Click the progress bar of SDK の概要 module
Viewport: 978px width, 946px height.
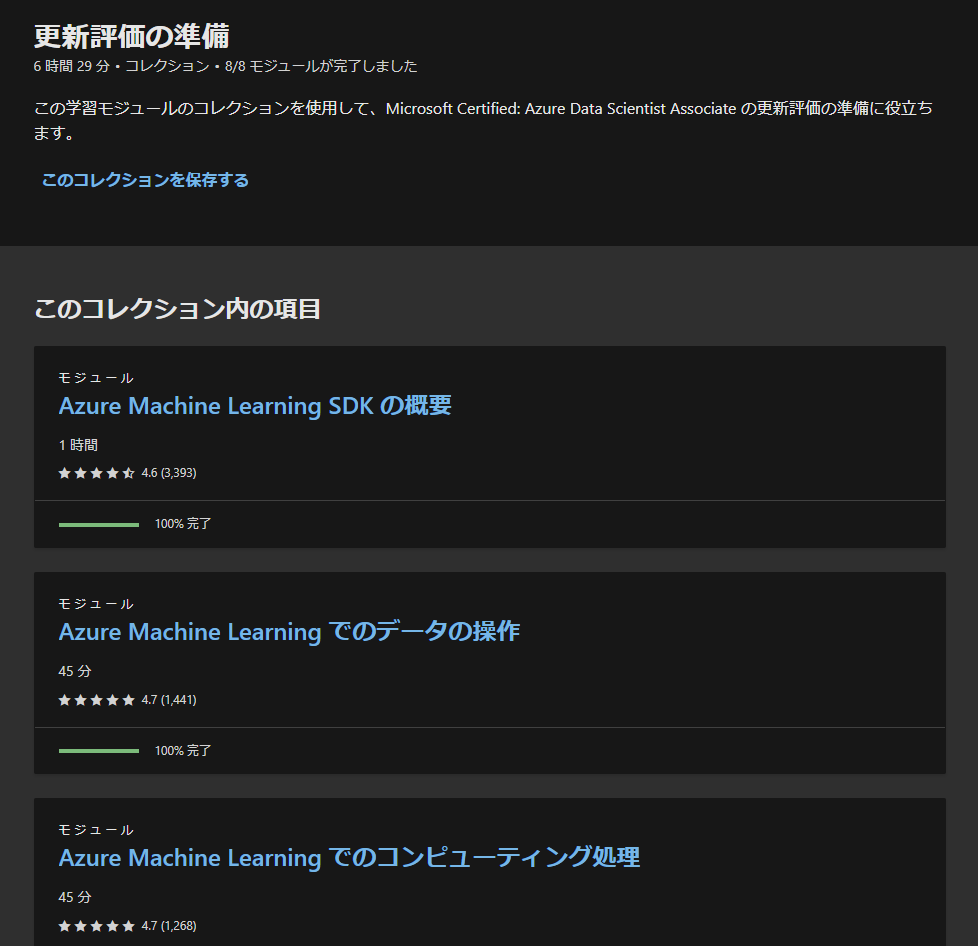pyautogui.click(x=99, y=524)
